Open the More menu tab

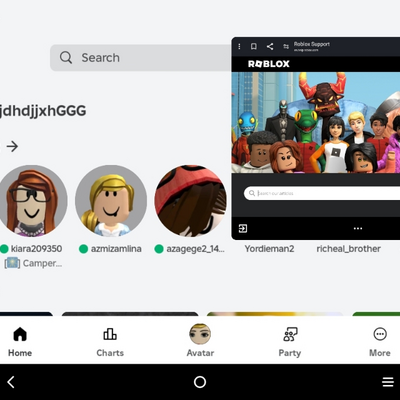tap(380, 342)
